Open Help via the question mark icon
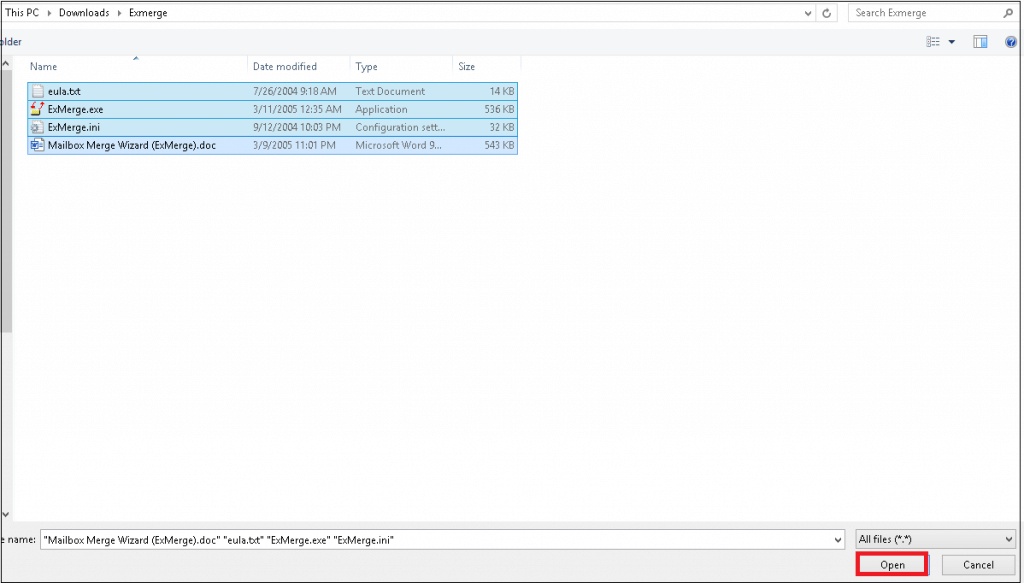 1010,42
